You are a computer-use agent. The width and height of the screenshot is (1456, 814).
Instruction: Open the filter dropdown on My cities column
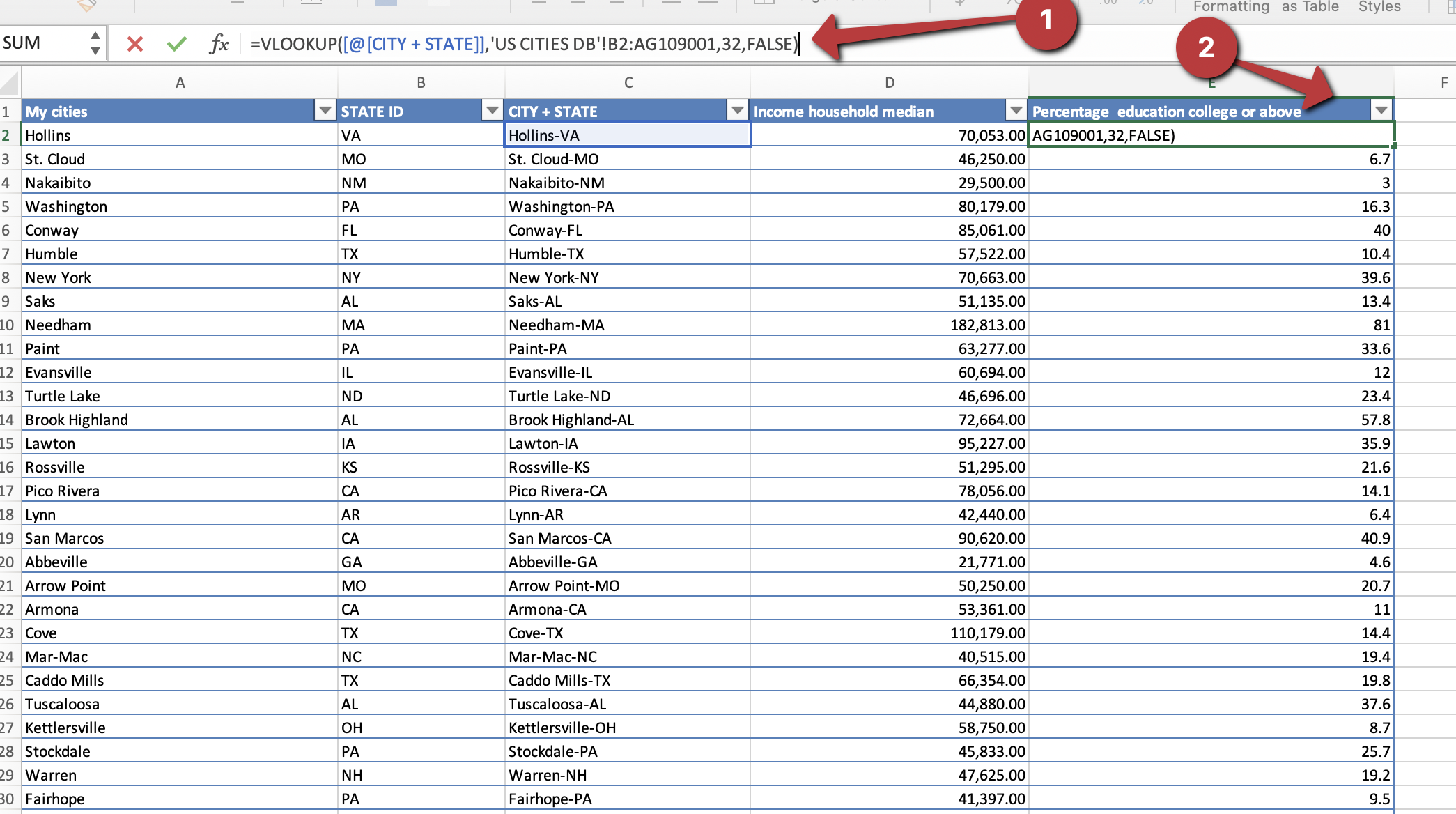(325, 110)
